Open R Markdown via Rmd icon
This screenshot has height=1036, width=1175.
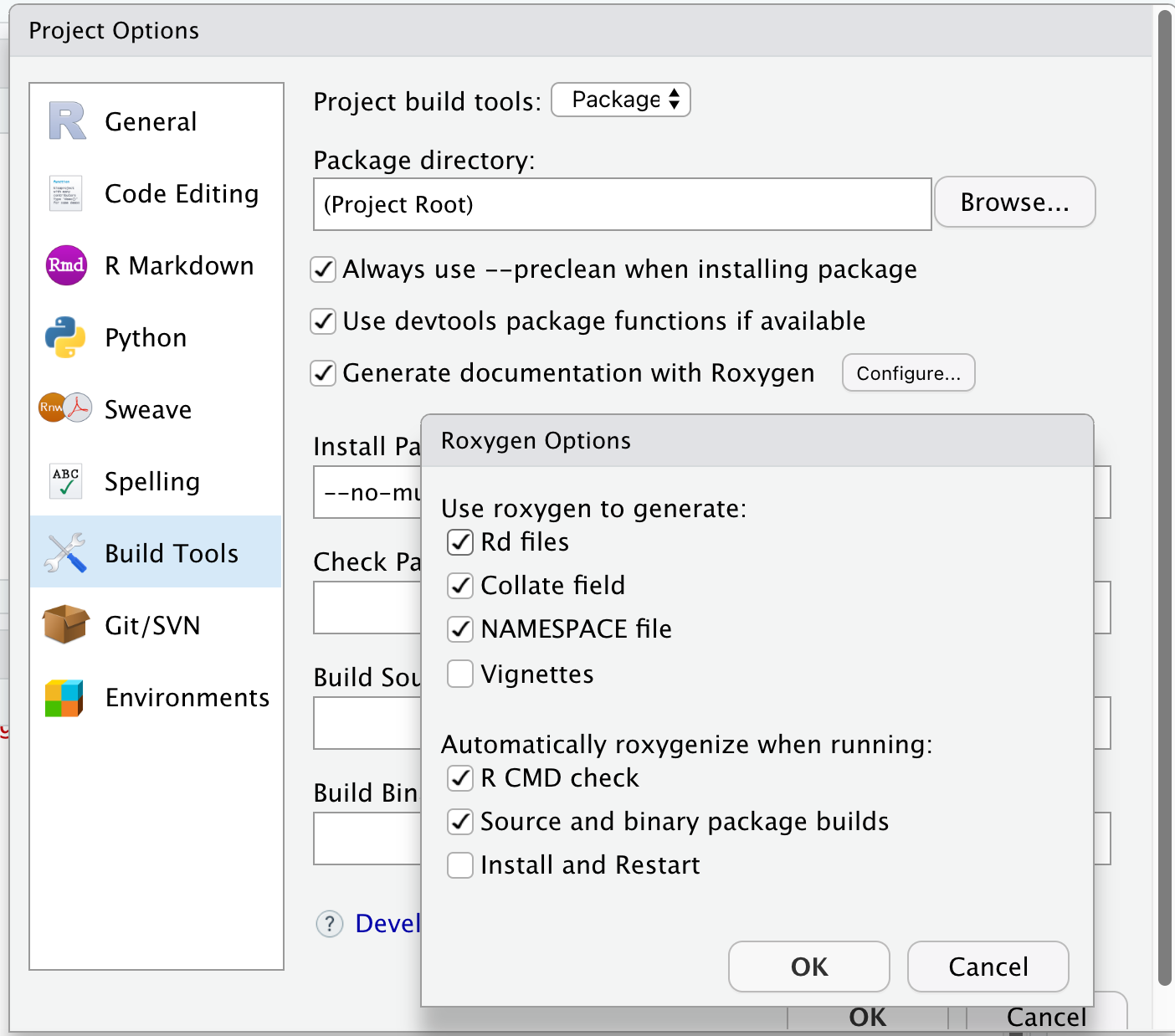(66, 265)
